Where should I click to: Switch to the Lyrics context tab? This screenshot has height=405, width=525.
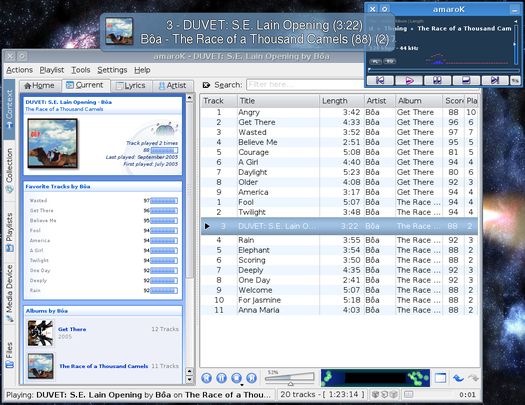(x=131, y=86)
